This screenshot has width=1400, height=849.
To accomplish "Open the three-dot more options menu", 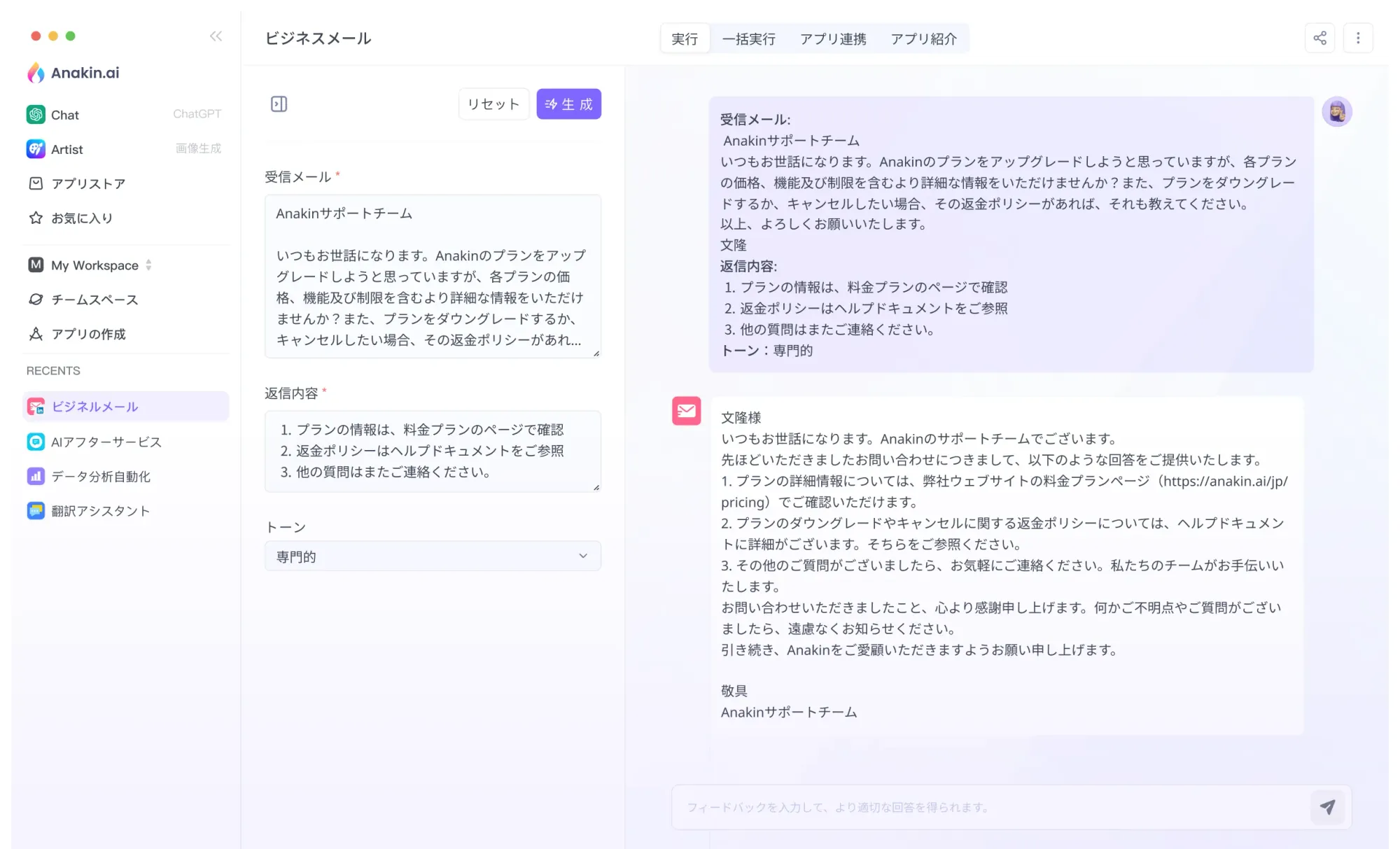I will [x=1358, y=38].
